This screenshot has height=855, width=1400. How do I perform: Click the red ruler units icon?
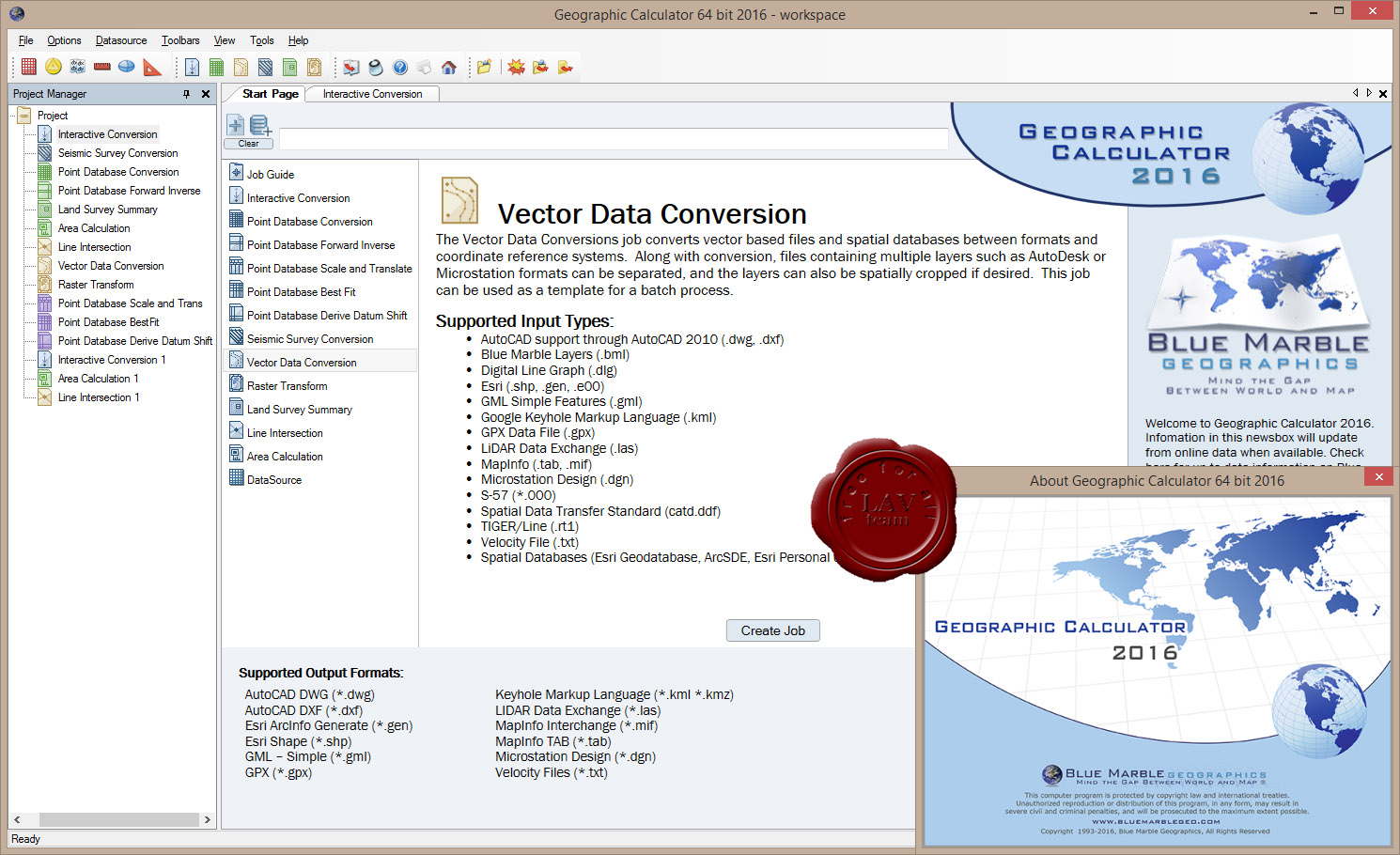tap(102, 67)
